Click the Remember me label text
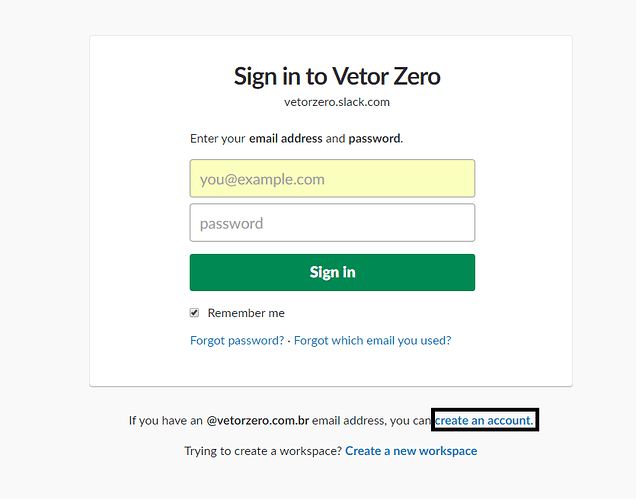The height and width of the screenshot is (500, 636). click(246, 313)
